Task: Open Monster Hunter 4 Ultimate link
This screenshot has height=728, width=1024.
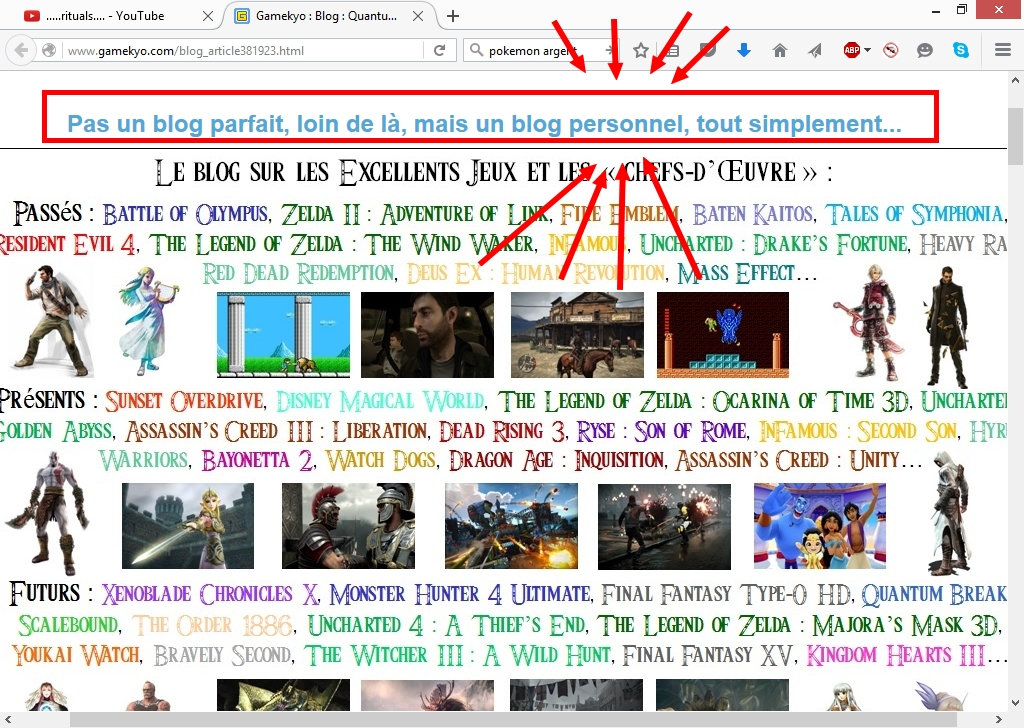Action: [460, 593]
